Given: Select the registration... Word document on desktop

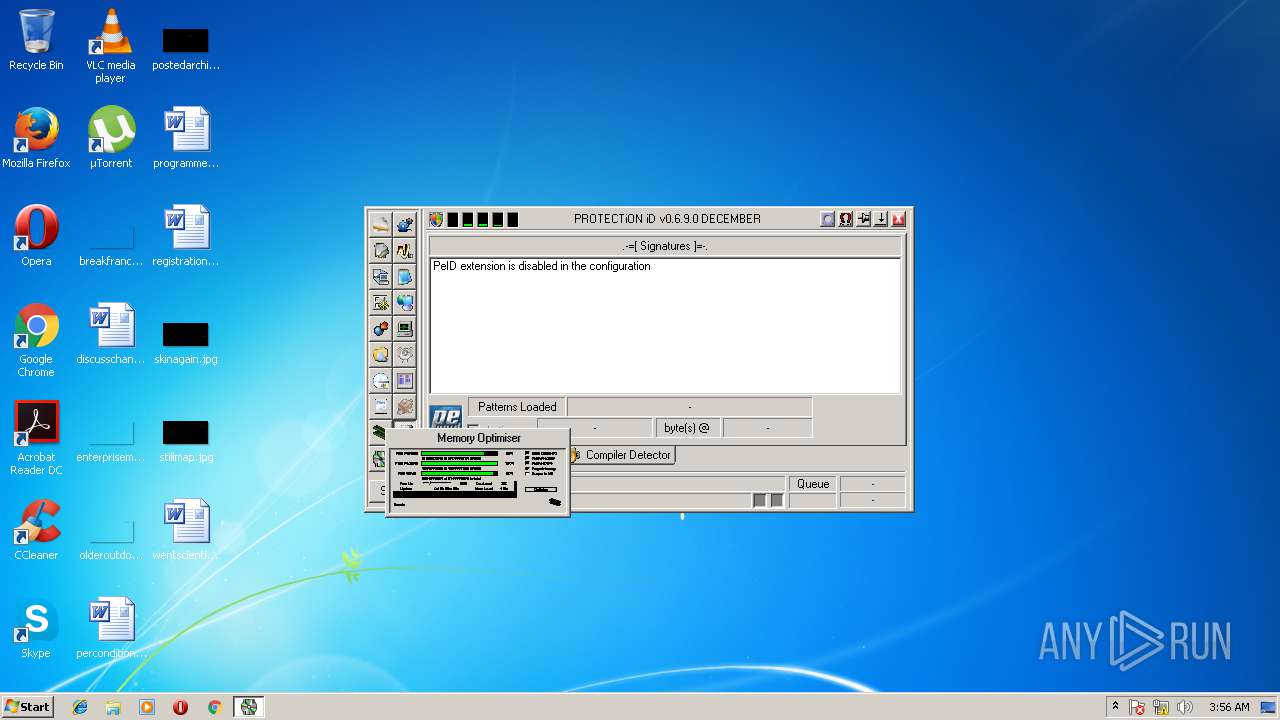Looking at the screenshot, I should tap(186, 236).
